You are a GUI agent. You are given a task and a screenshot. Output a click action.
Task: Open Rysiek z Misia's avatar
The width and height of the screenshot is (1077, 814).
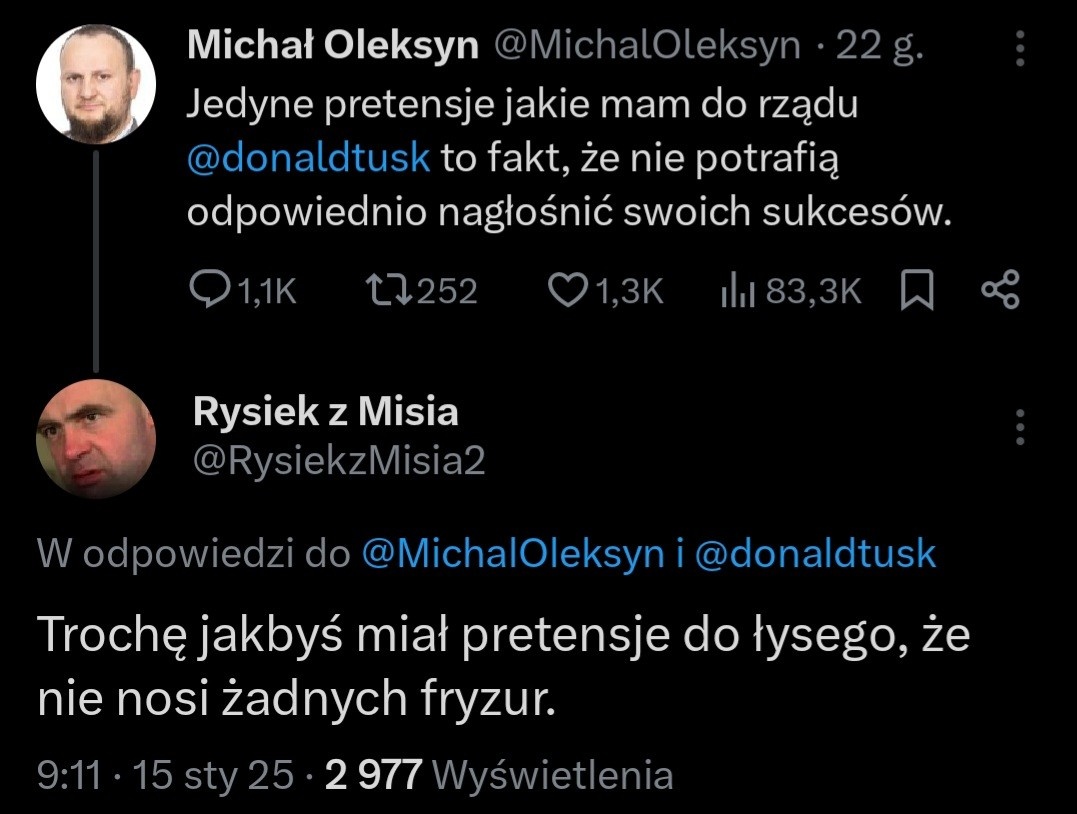tap(95, 439)
